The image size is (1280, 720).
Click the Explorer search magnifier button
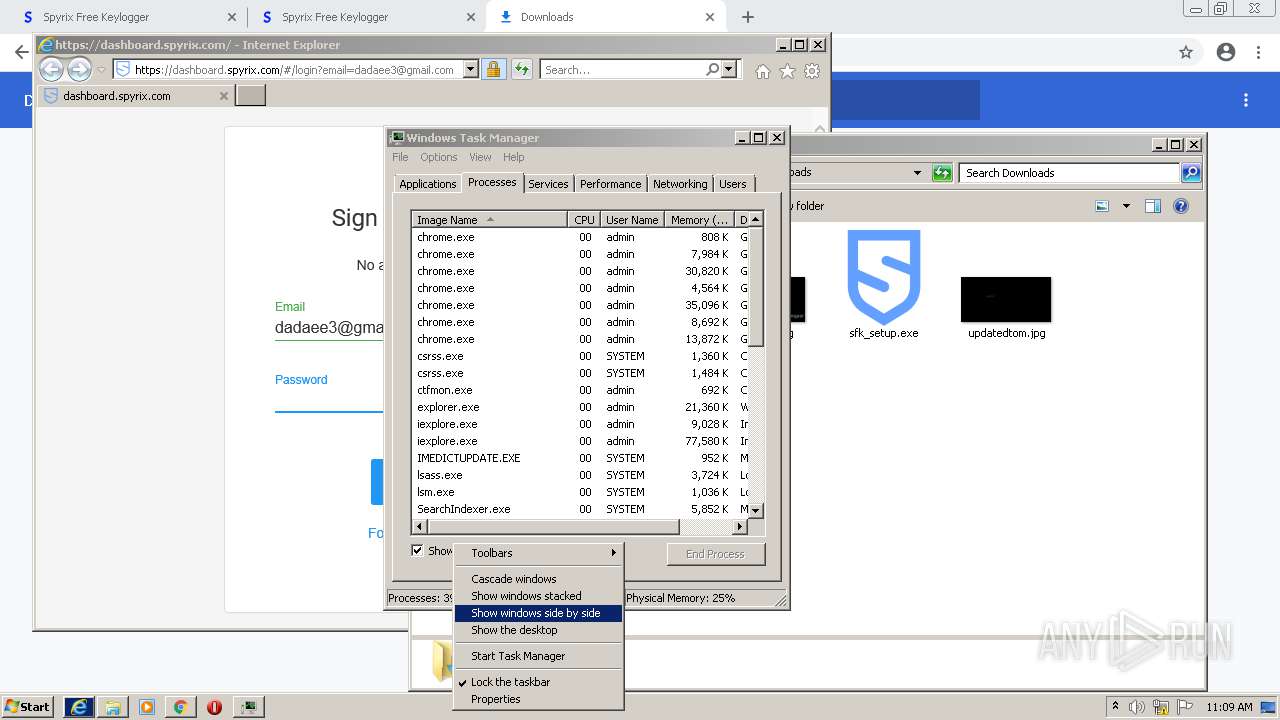1190,173
